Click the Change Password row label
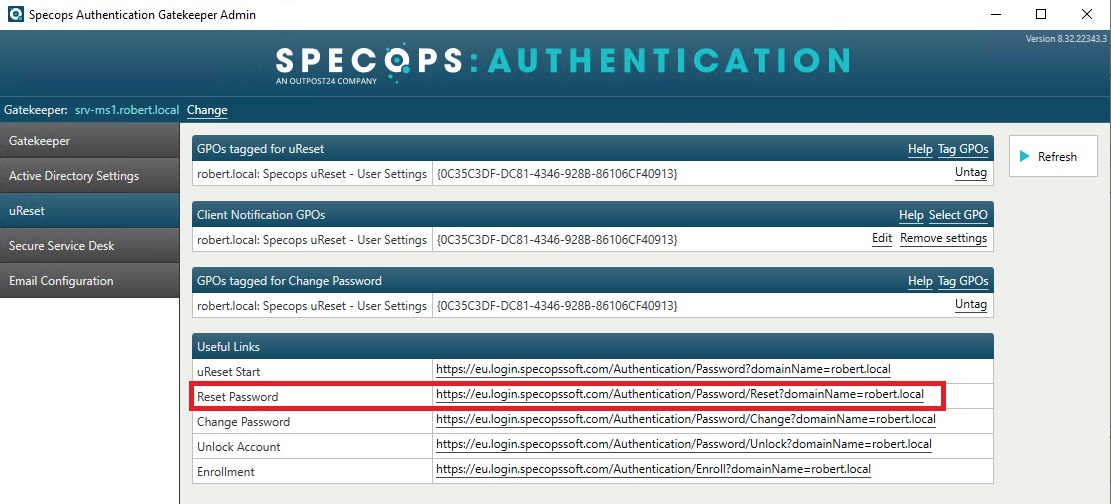1111x504 pixels. click(243, 422)
